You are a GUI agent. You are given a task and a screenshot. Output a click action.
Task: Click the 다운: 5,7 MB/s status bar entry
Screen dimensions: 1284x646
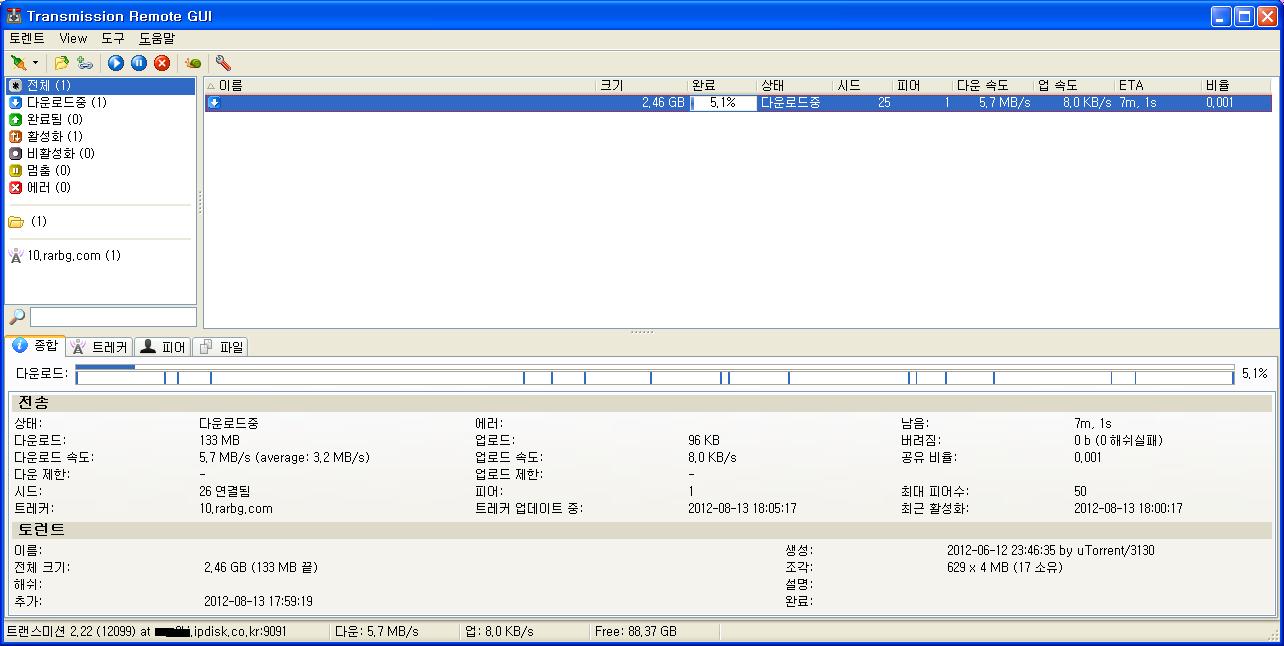click(376, 631)
